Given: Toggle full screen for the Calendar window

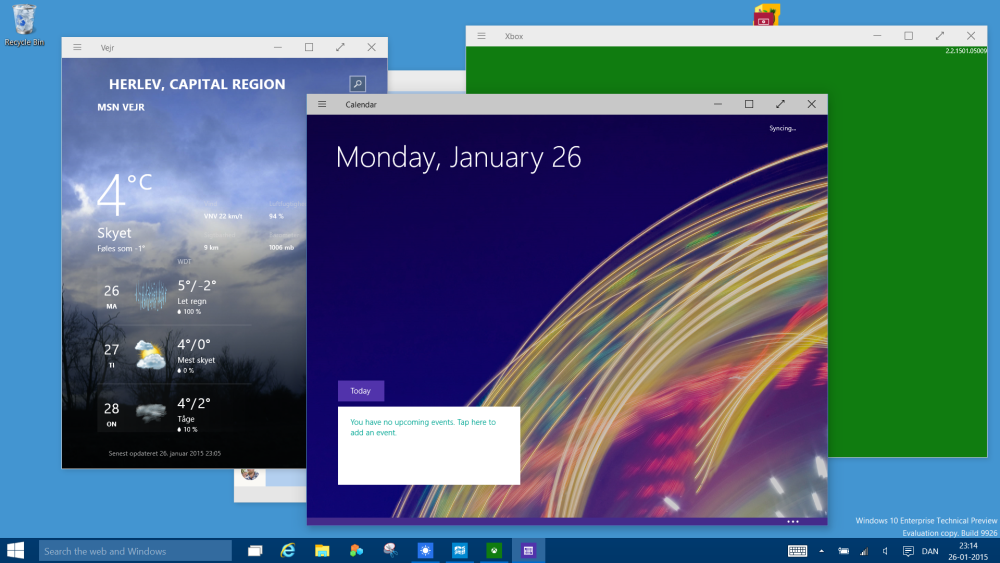Looking at the screenshot, I should (780, 104).
